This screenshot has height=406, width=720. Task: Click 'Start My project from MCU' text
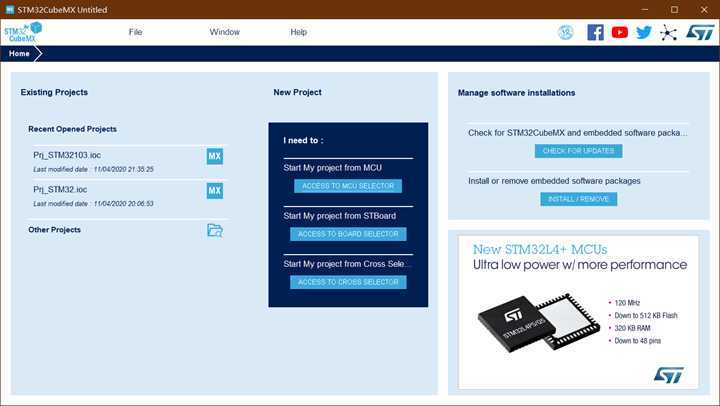[332, 168]
